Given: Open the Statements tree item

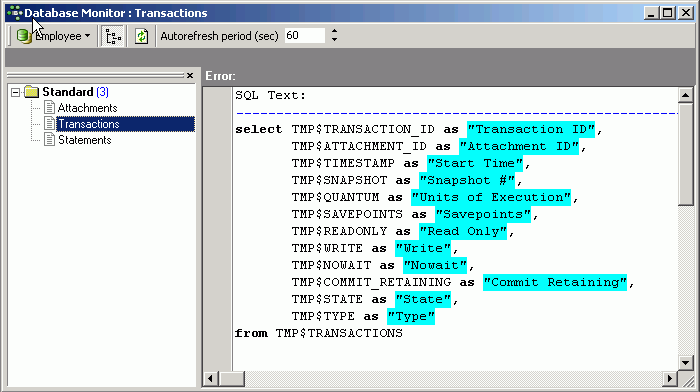Looking at the screenshot, I should [85, 140].
